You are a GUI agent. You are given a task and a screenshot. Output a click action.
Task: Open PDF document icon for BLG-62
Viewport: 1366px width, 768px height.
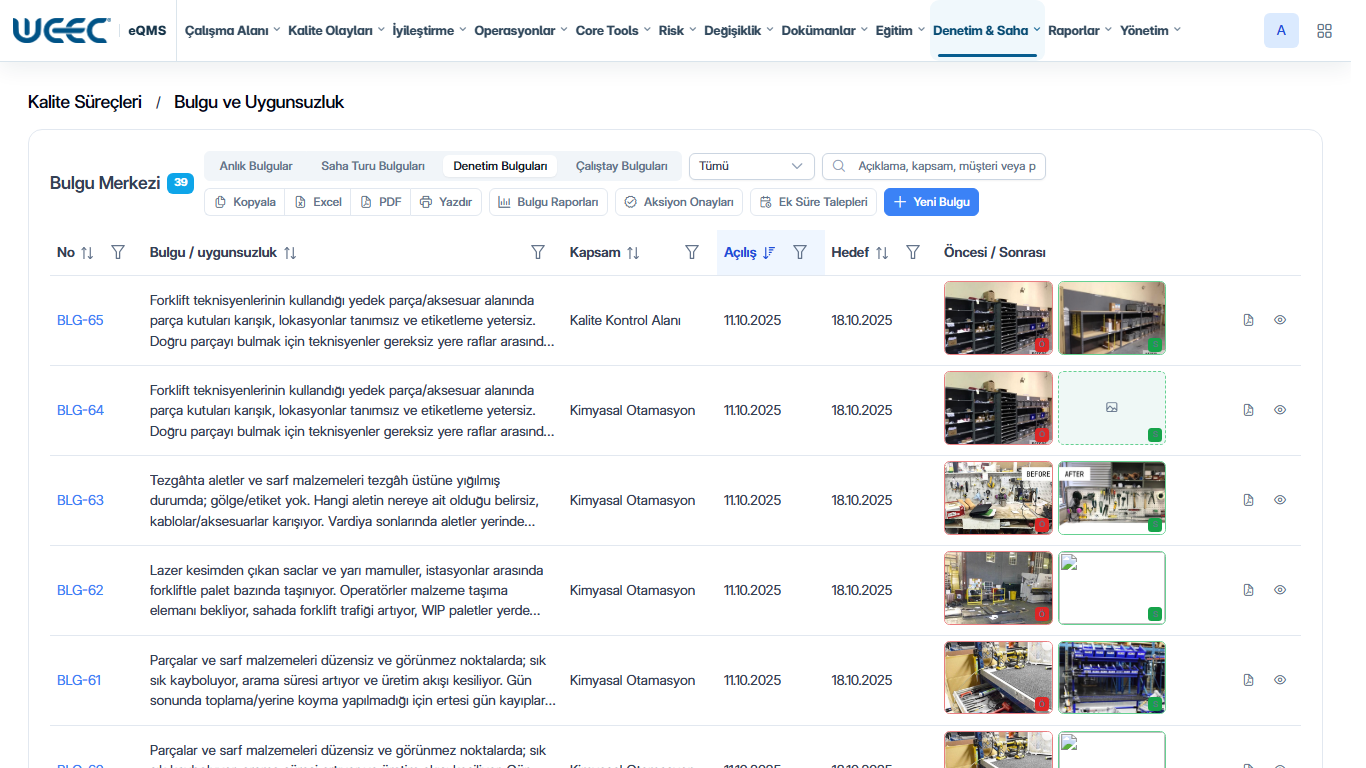click(1248, 590)
